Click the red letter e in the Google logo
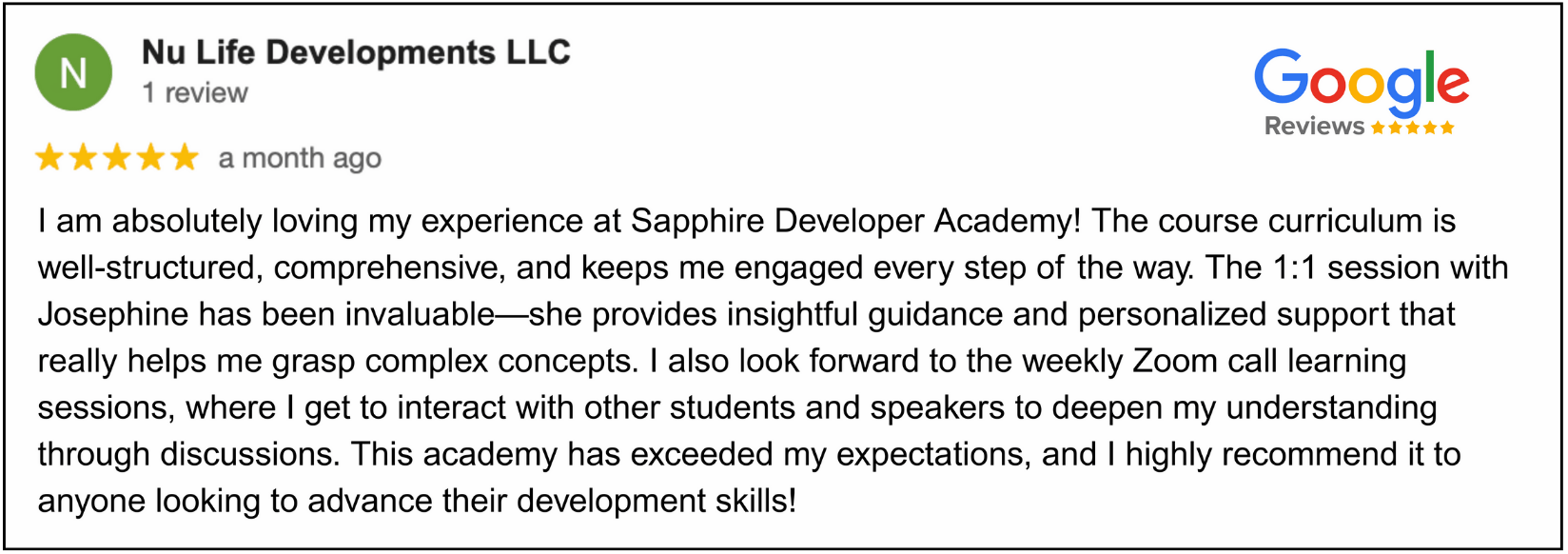 click(x=1452, y=86)
